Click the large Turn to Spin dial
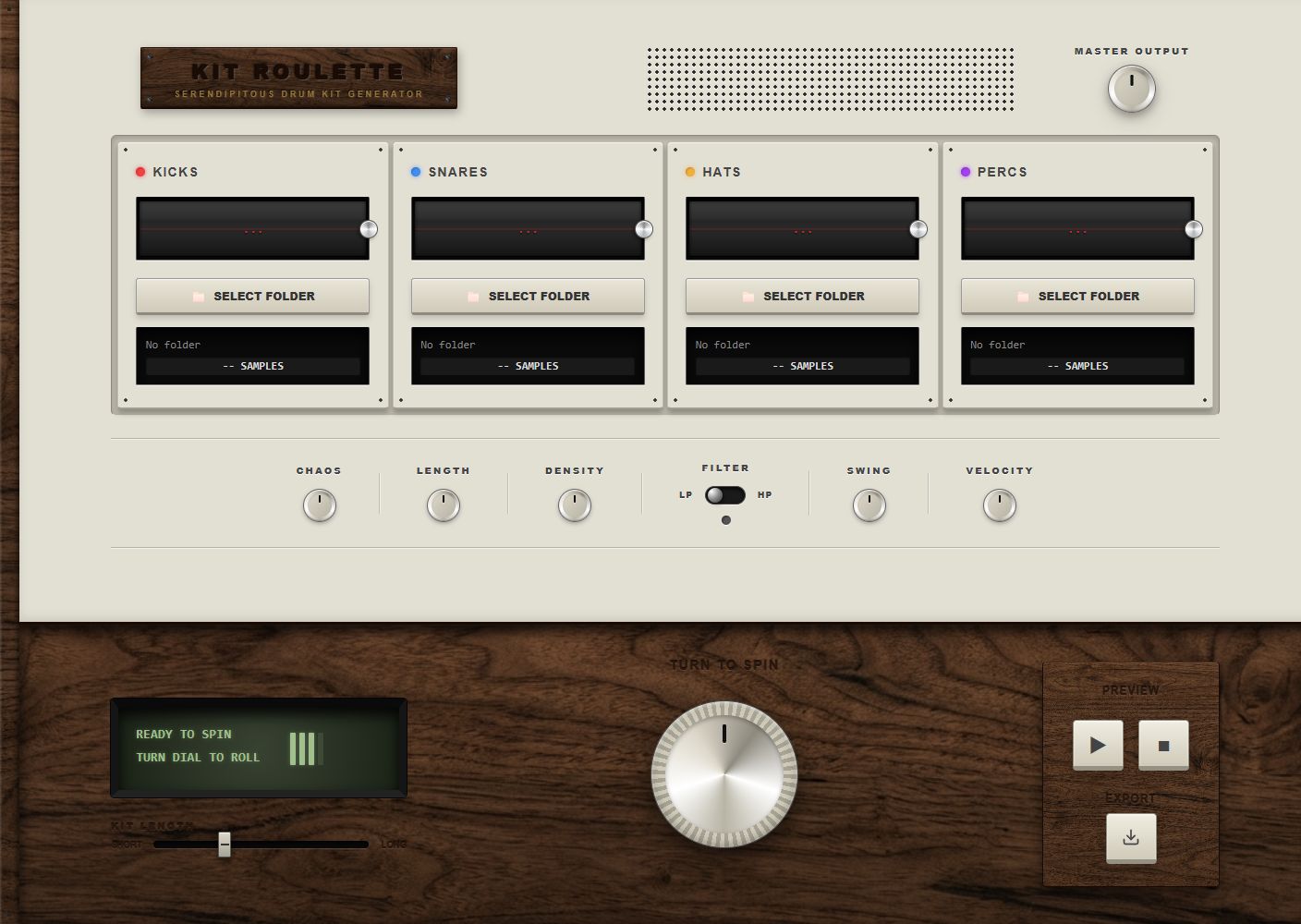Screen dimensions: 1301x924 click(x=724, y=774)
